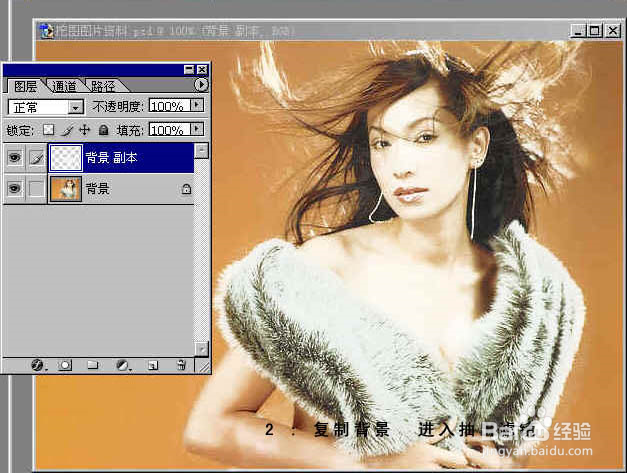Minimize the document window

577,31
